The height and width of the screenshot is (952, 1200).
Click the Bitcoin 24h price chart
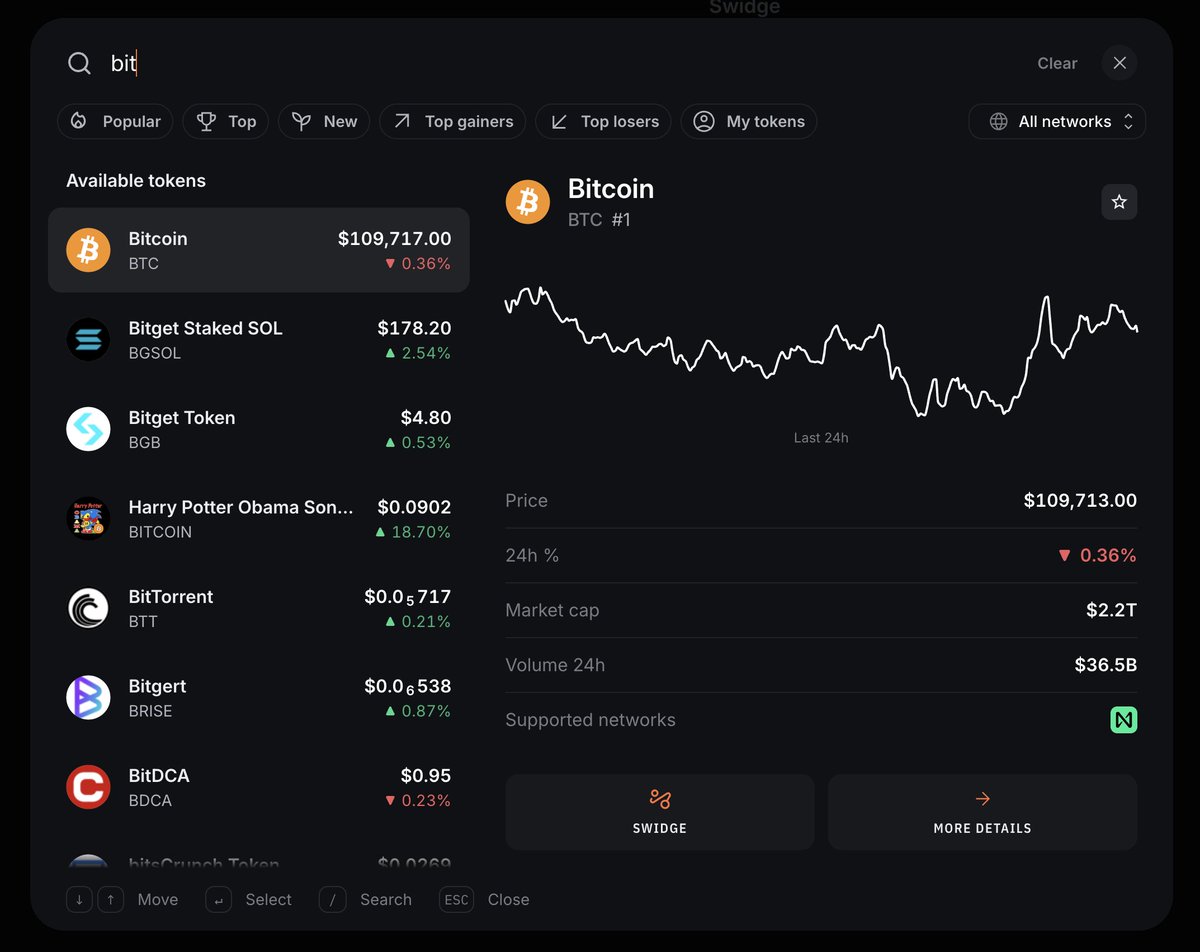click(x=821, y=351)
